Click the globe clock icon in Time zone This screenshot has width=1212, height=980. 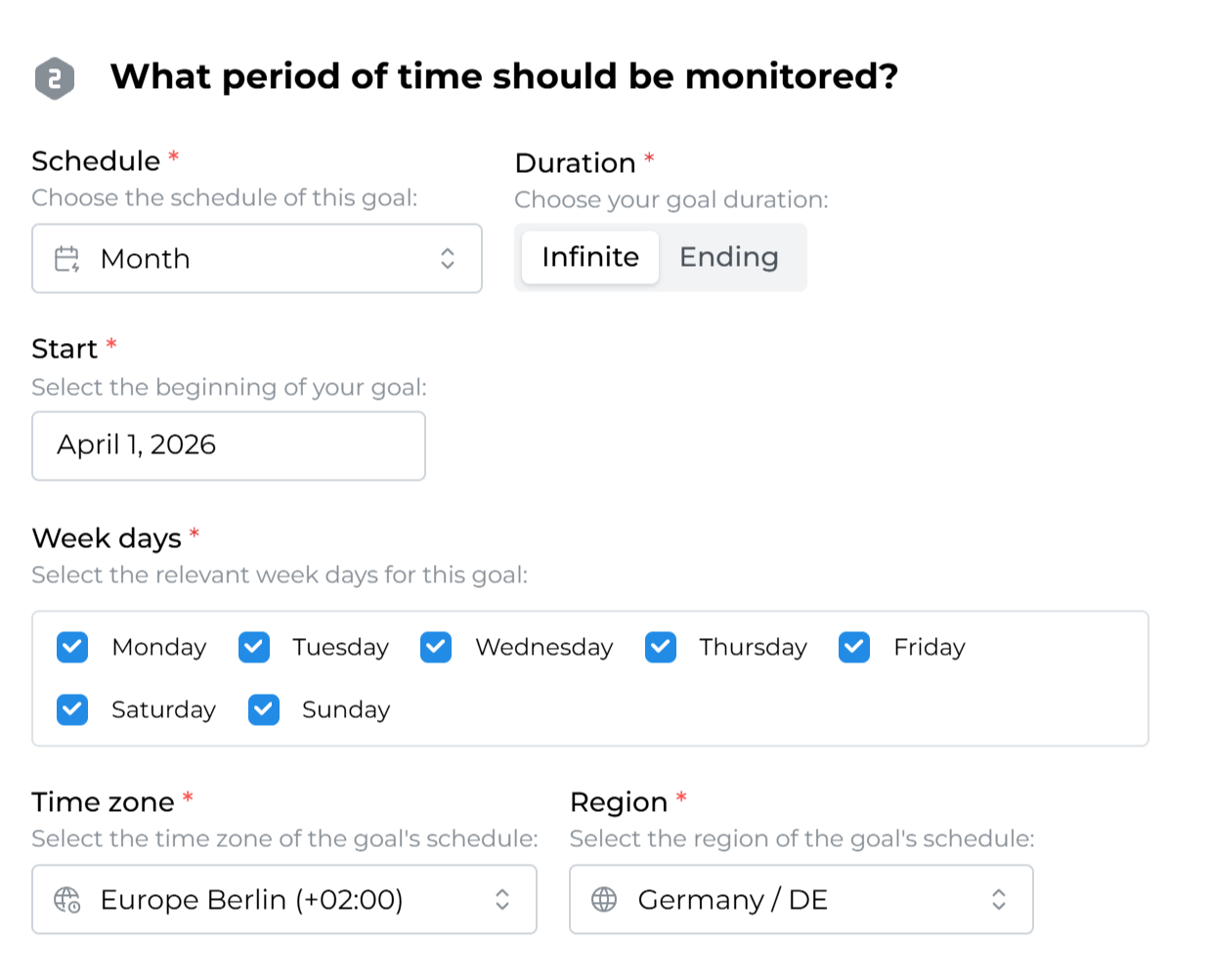point(67,900)
